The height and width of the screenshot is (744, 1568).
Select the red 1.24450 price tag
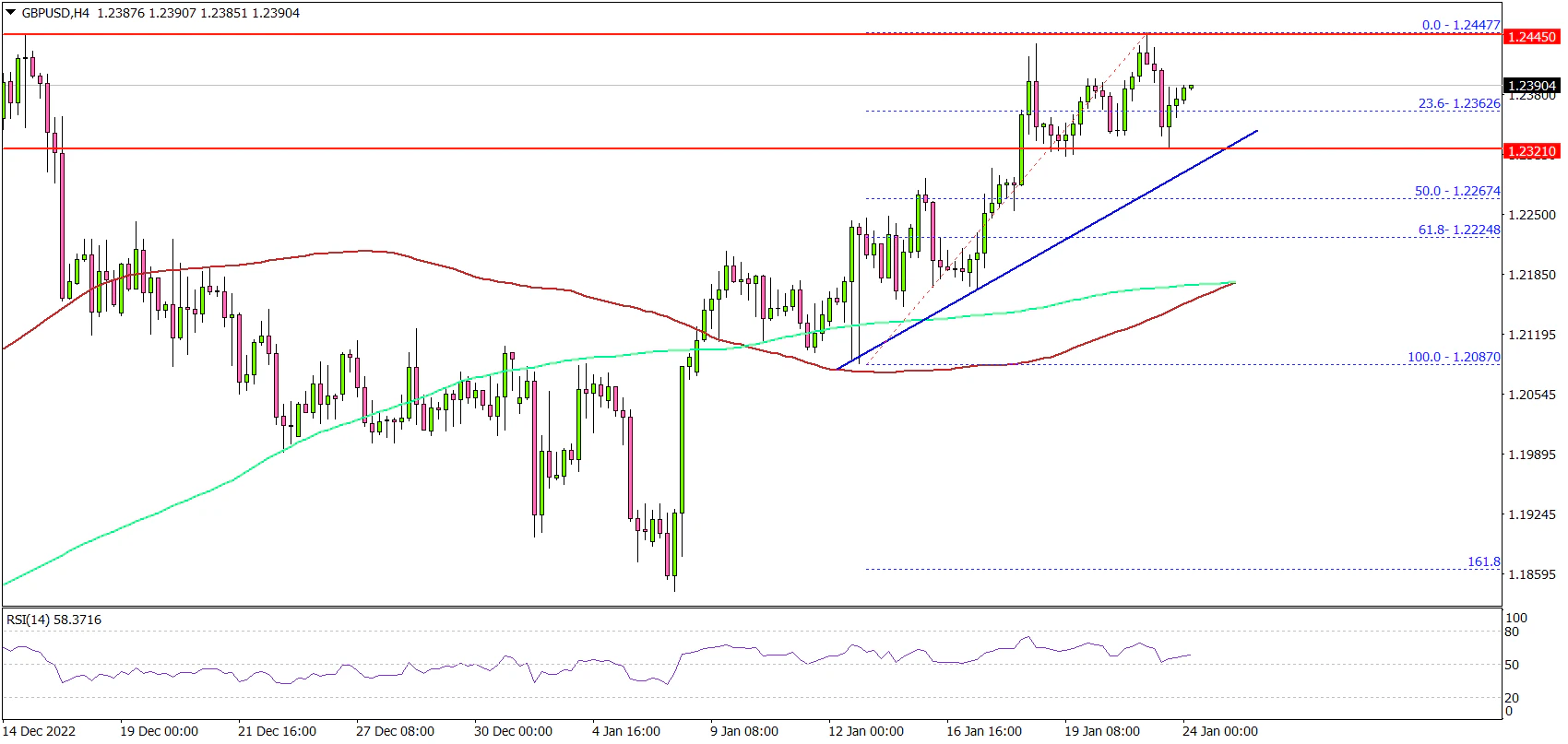1530,37
